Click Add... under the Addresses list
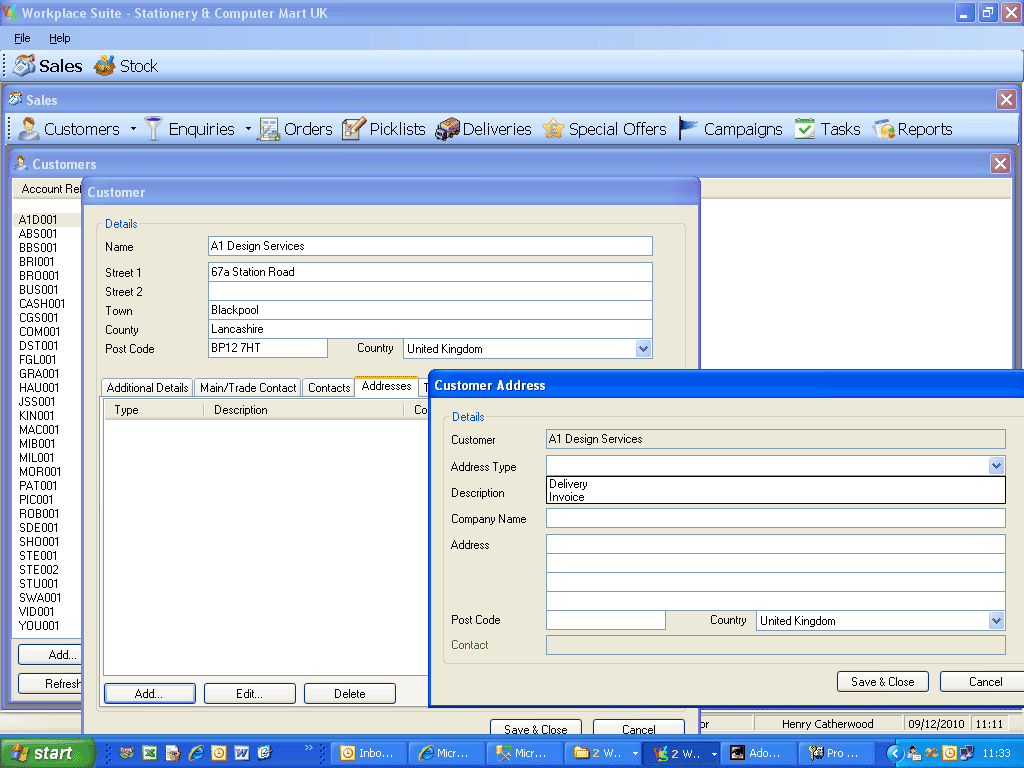Image resolution: width=1024 pixels, height=768 pixels. pyautogui.click(x=149, y=694)
